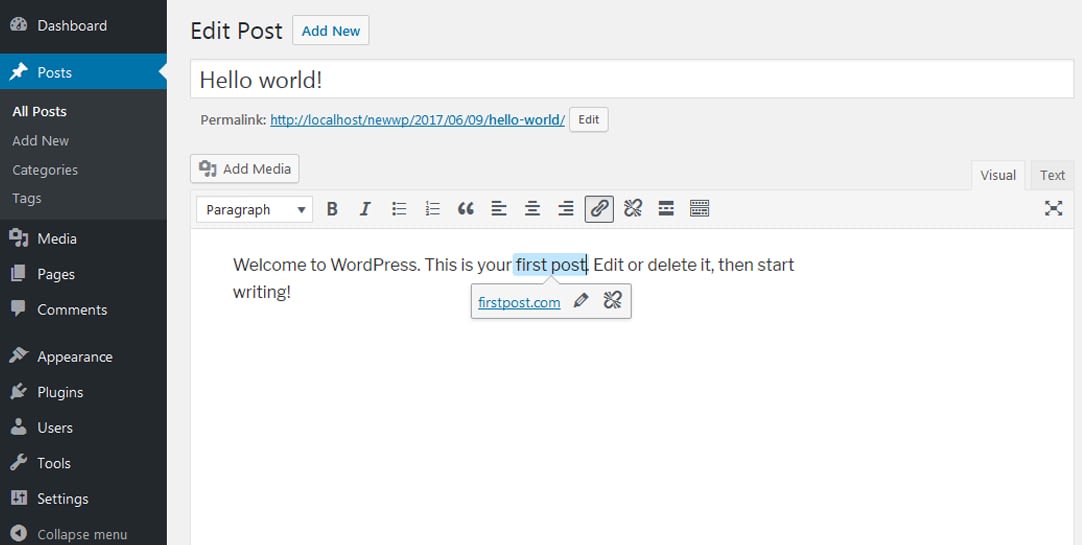Click the Hello world! title field
The image size is (1082, 545).
point(631,79)
